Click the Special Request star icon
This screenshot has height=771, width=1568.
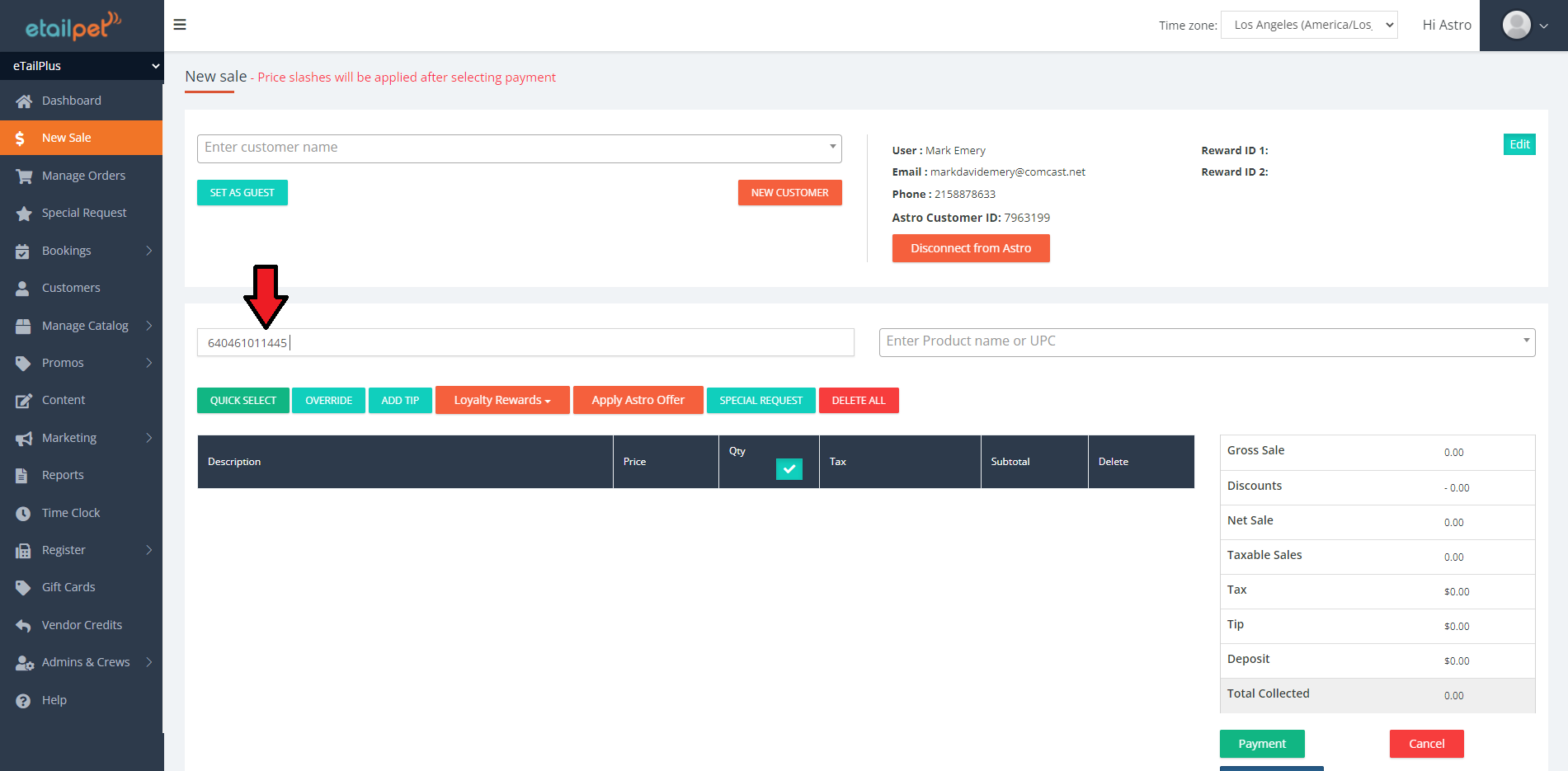coord(23,214)
